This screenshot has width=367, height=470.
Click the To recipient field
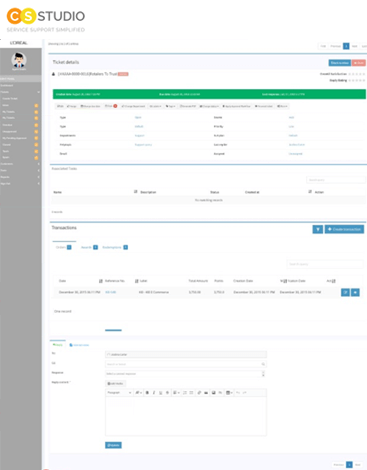click(x=186, y=354)
